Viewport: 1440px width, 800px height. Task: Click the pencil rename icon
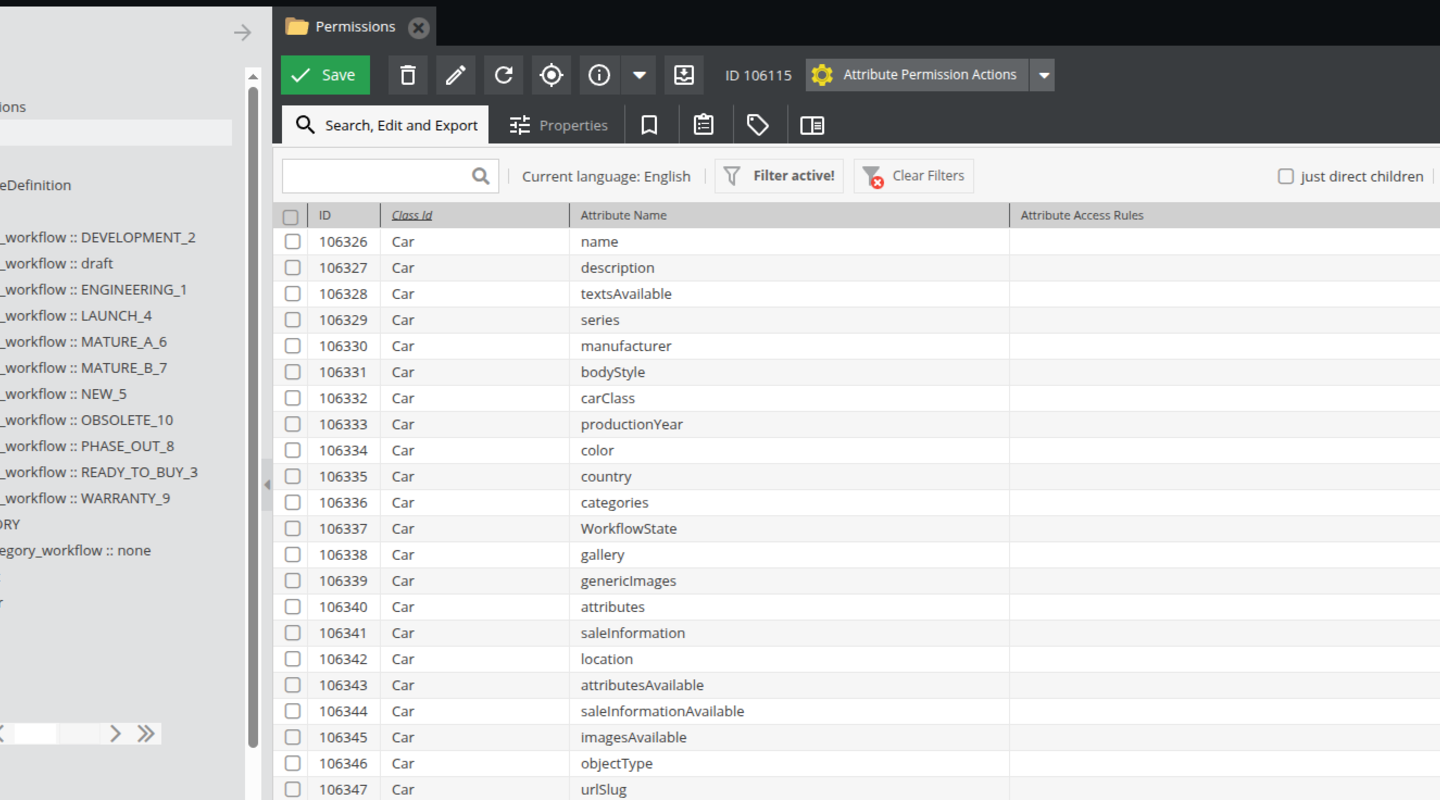tap(455, 75)
